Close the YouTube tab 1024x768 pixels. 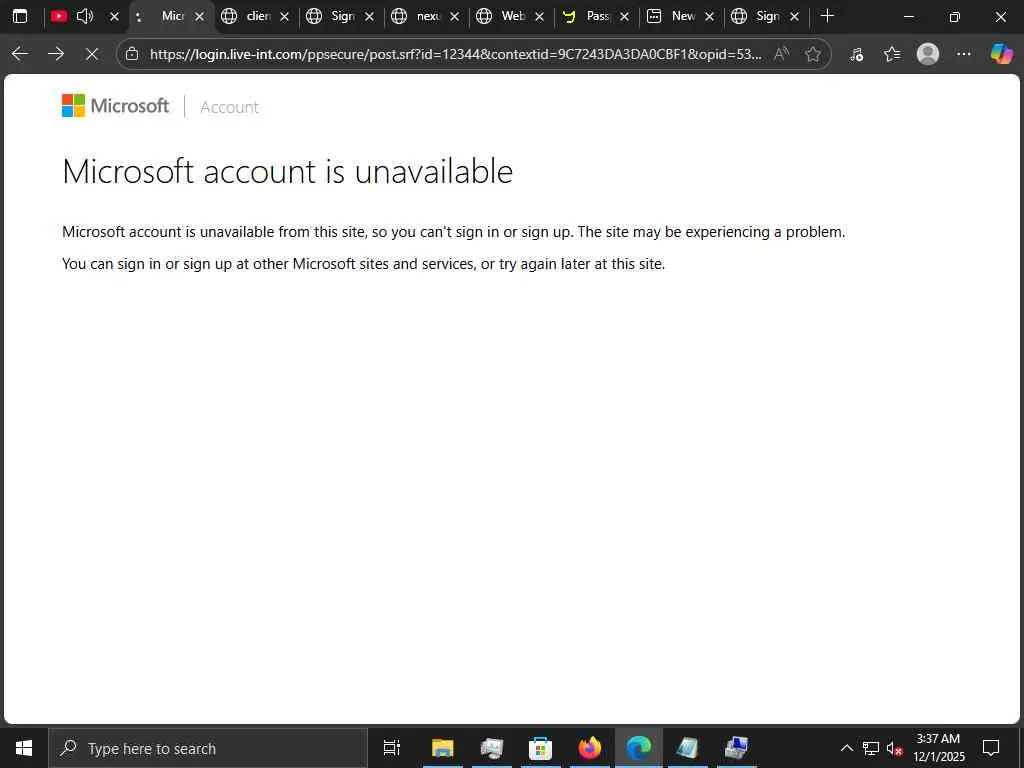[x=114, y=16]
